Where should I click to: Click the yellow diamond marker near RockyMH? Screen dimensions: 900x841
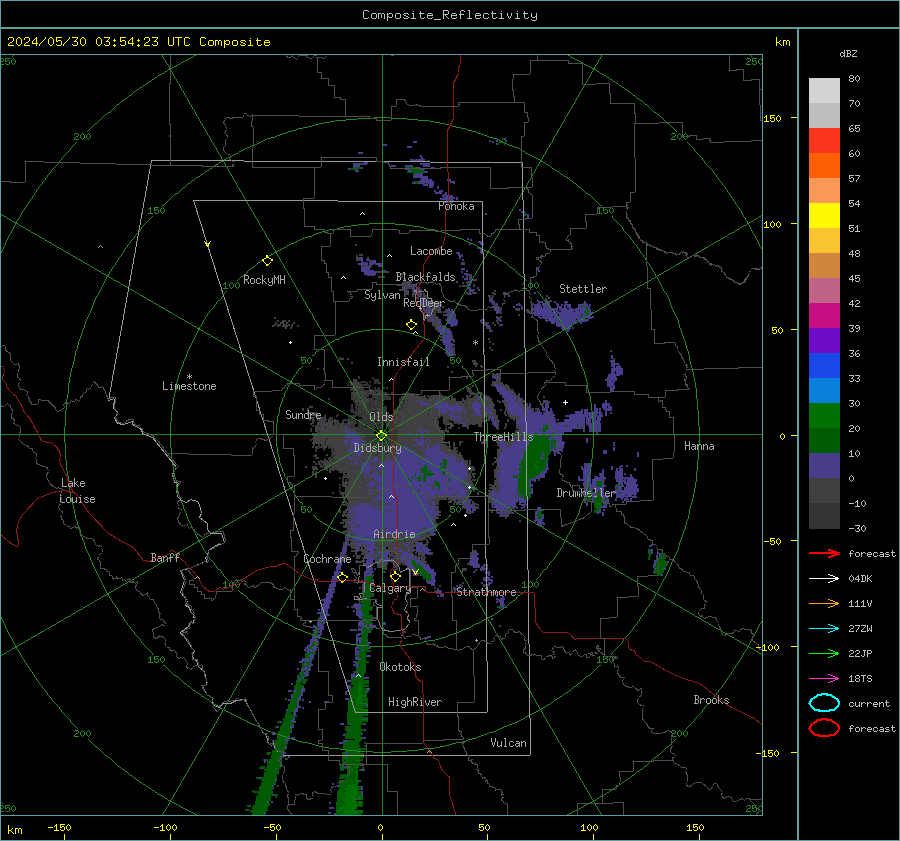coord(267,261)
